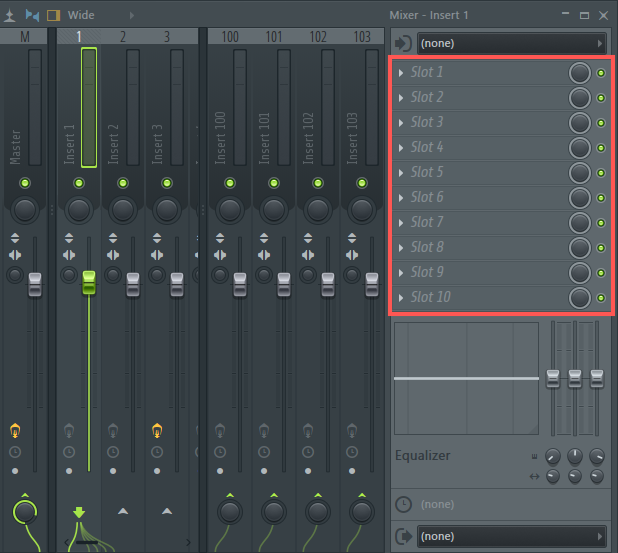Disable the Slot 2 effect
Image resolution: width=618 pixels, height=553 pixels.
pyautogui.click(x=601, y=98)
